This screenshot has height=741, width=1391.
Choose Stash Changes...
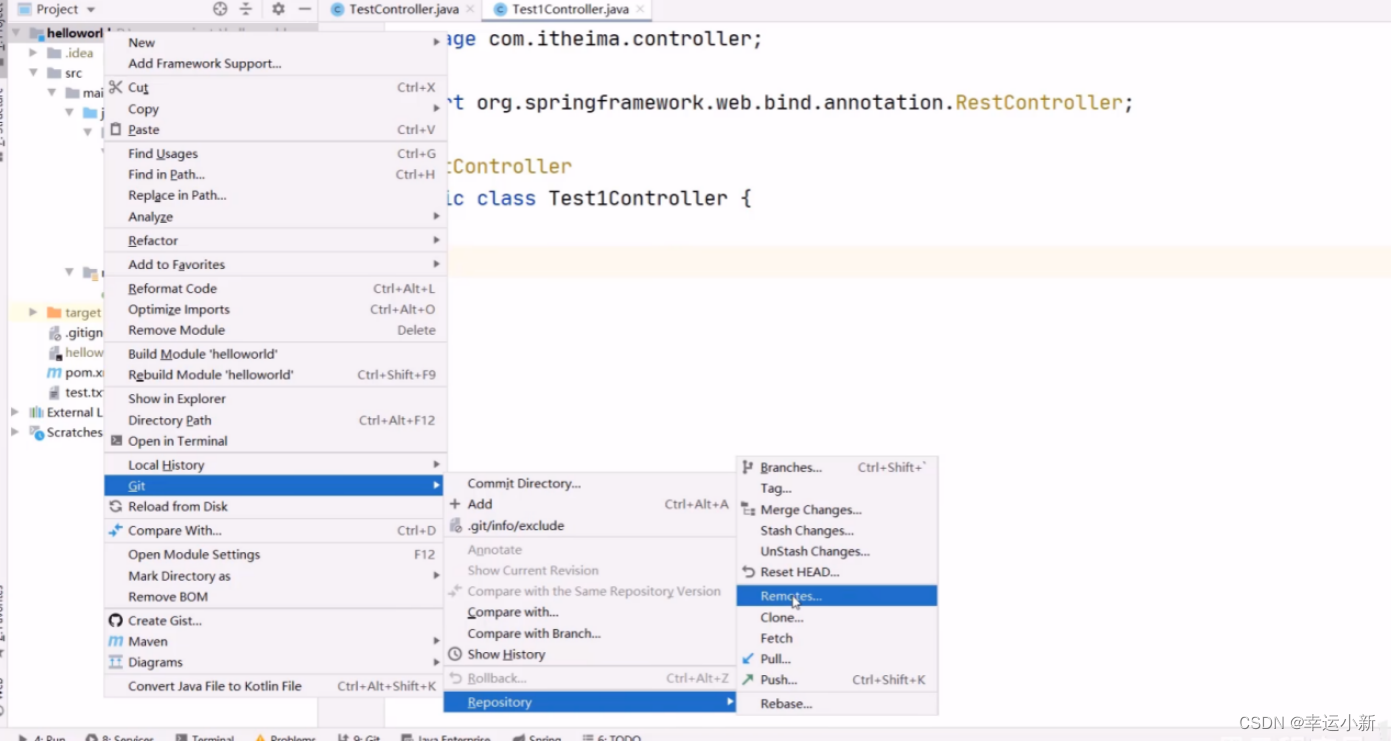pyautogui.click(x=836, y=530)
